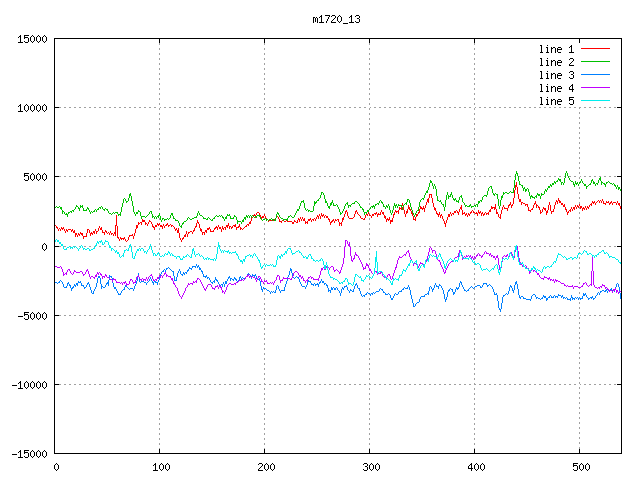Click the -10000 y-axis tick label
The height and width of the screenshot is (480, 640).
pos(28,385)
